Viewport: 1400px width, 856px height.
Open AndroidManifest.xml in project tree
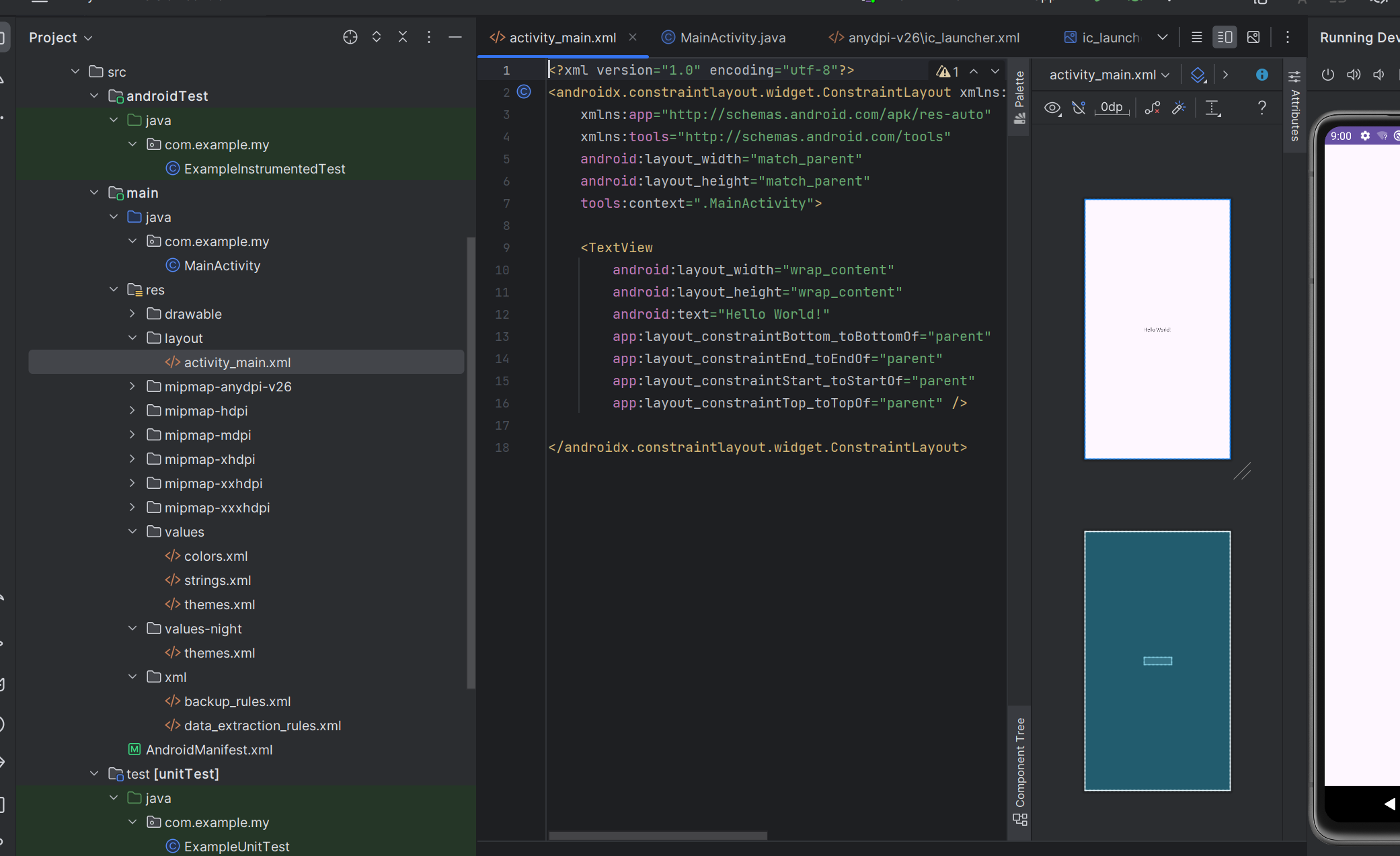(209, 750)
